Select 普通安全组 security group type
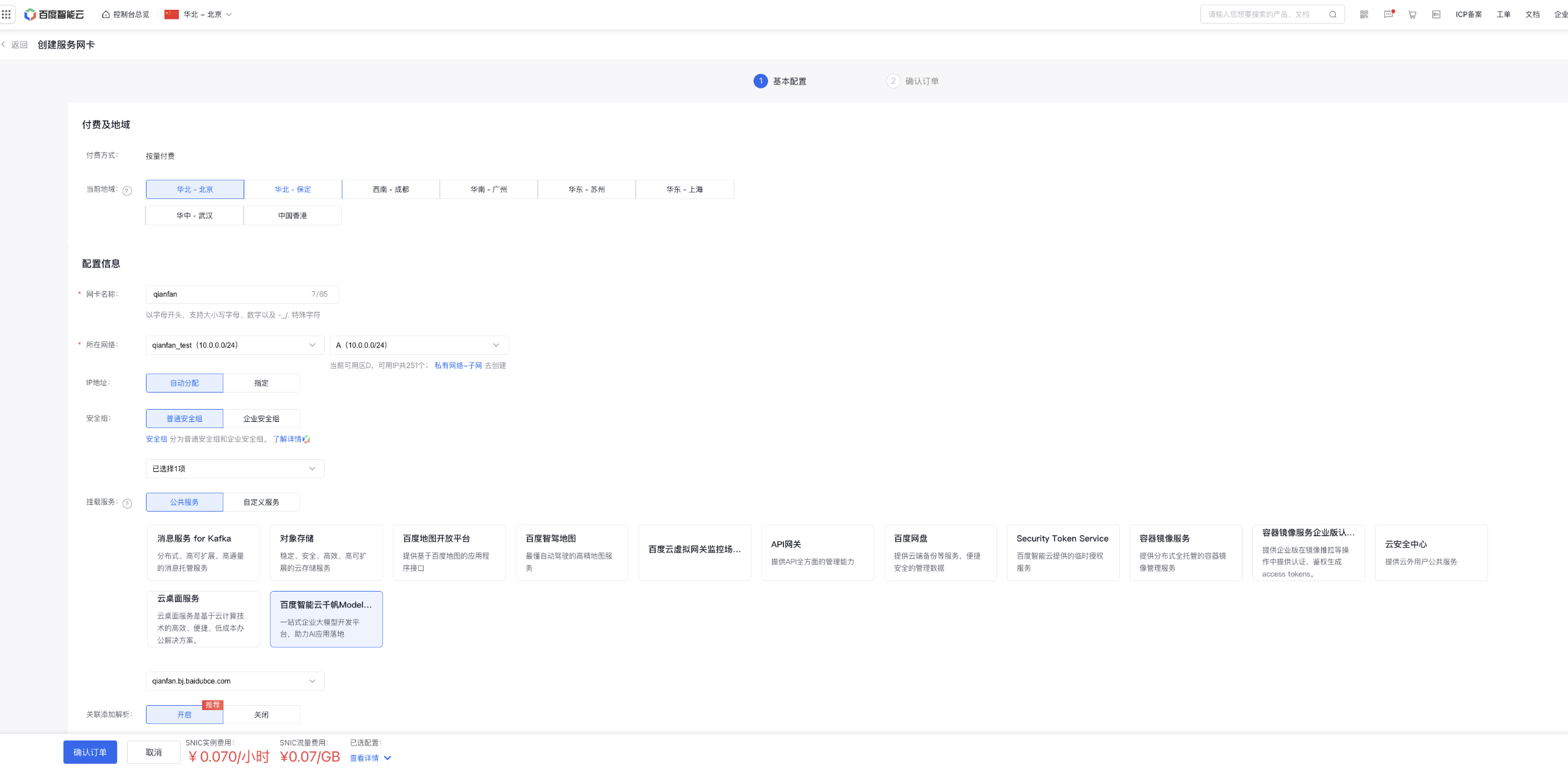The height and width of the screenshot is (768, 1568). coord(184,418)
